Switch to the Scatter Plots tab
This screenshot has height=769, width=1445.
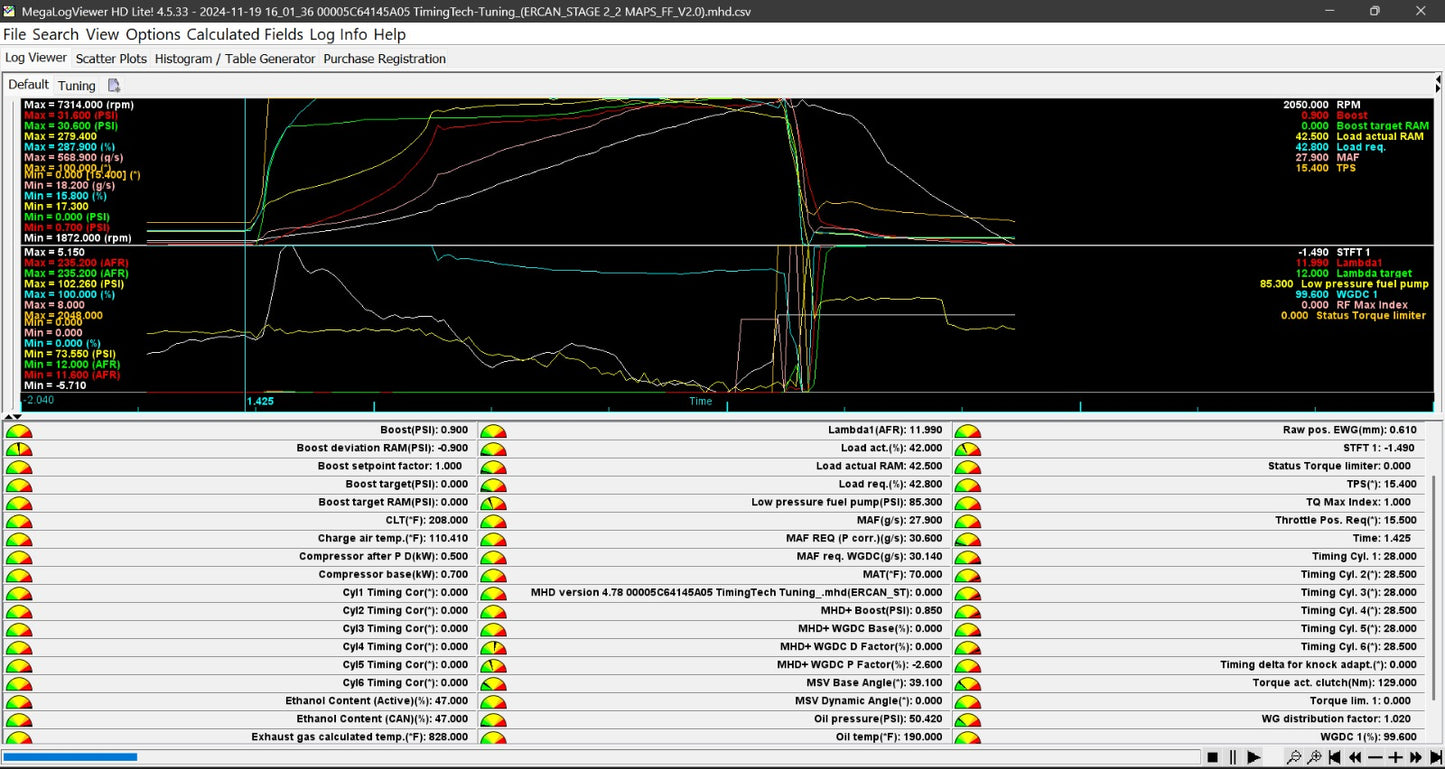point(110,58)
